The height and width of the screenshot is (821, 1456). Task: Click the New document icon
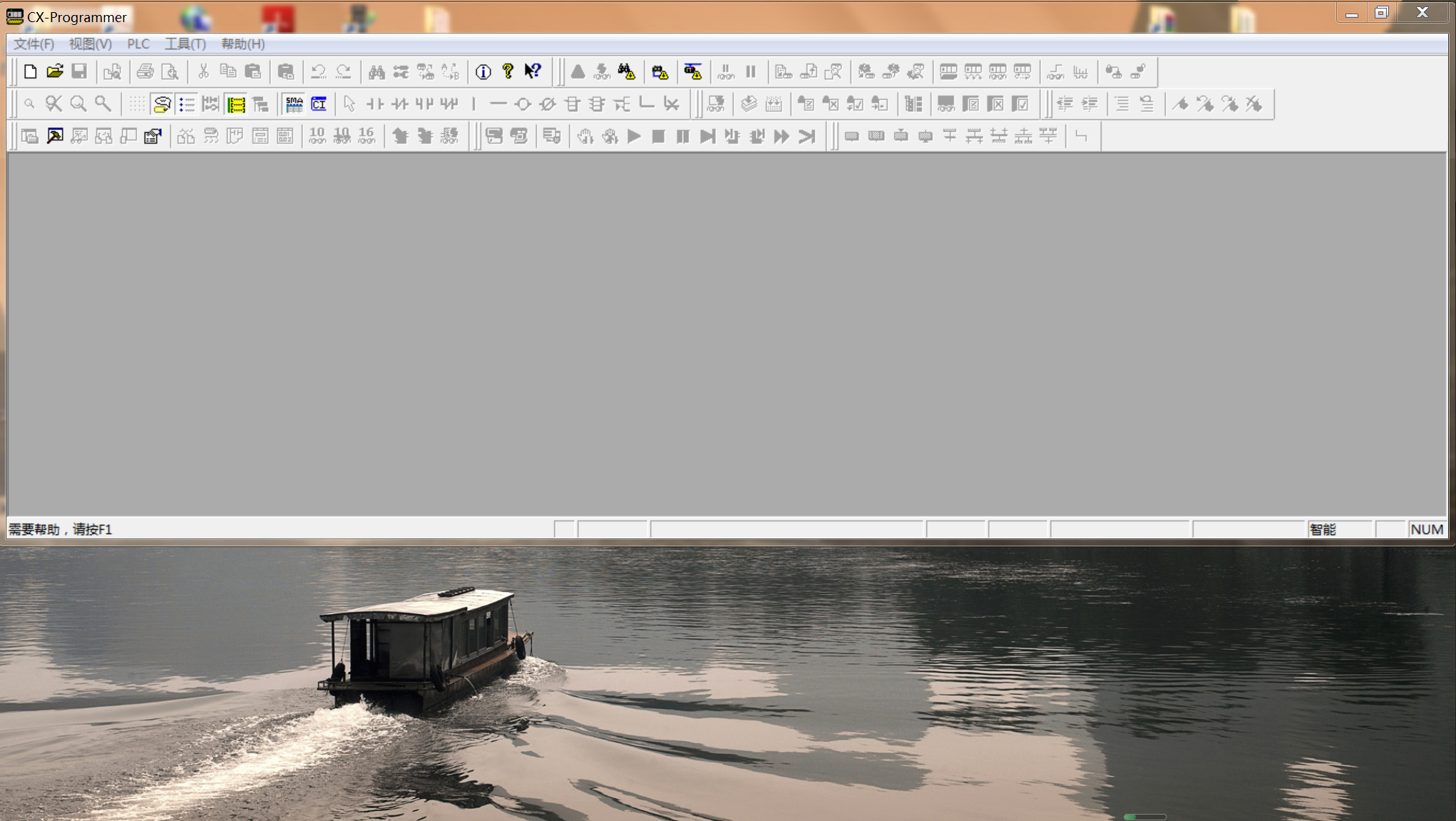point(30,71)
